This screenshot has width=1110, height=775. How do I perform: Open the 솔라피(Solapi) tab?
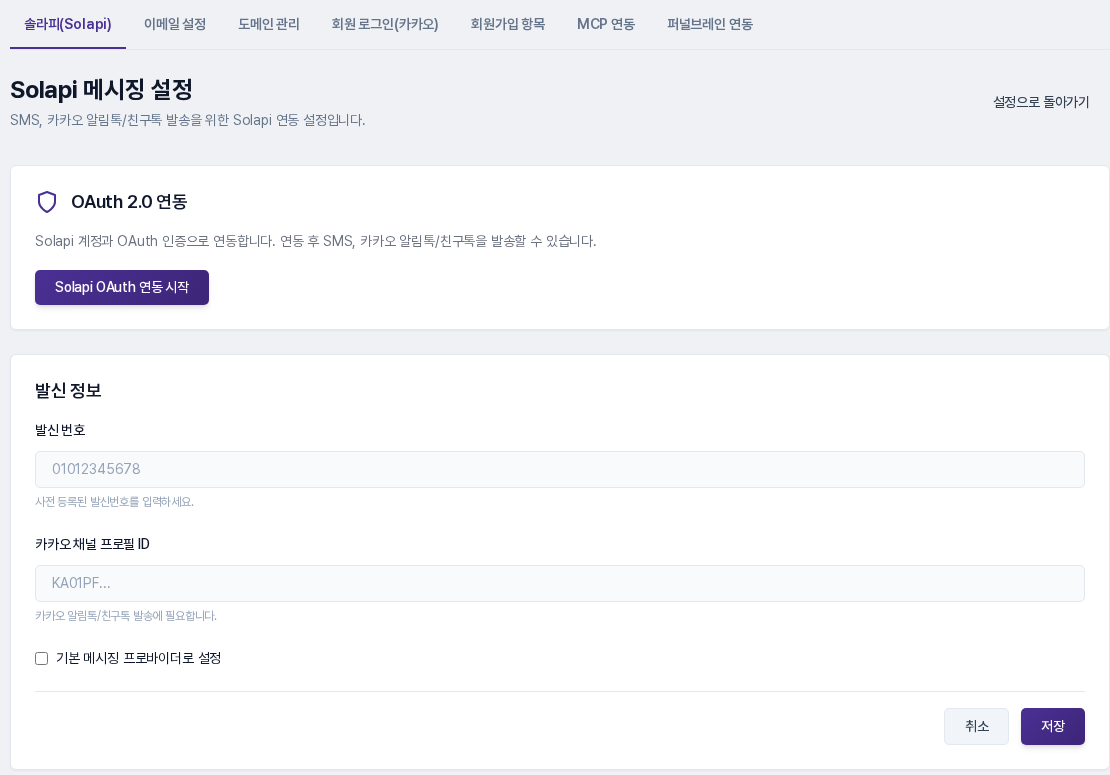pyautogui.click(x=68, y=24)
